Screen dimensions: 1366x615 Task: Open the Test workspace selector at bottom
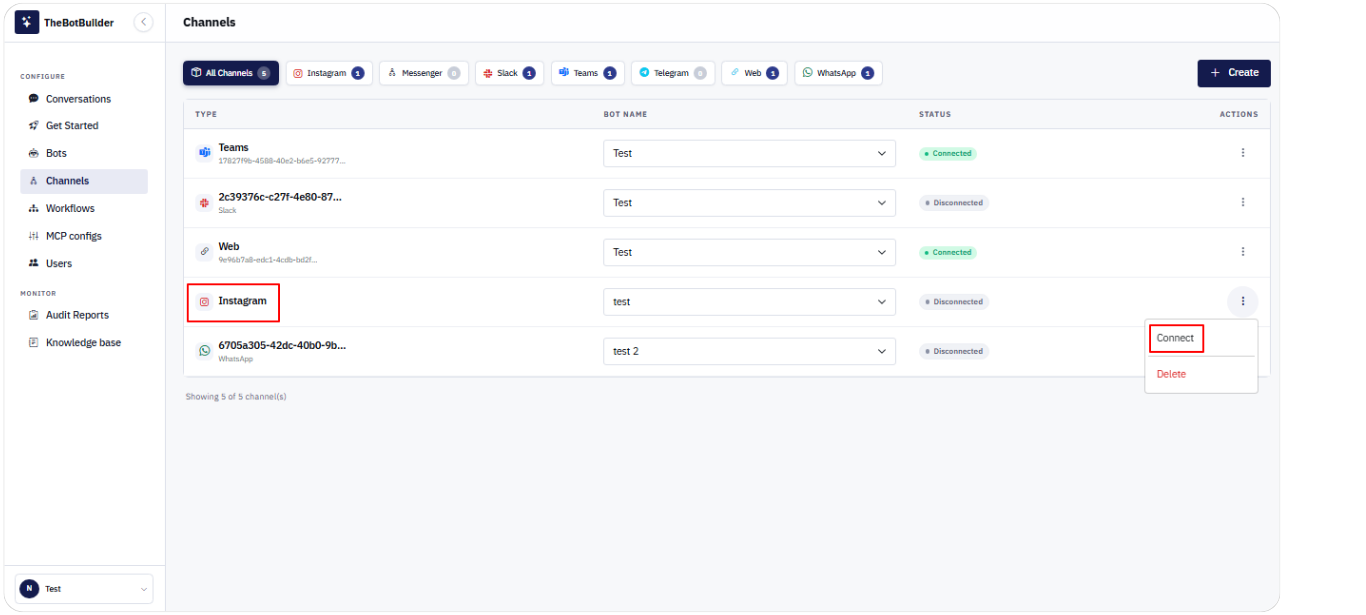tap(84, 589)
